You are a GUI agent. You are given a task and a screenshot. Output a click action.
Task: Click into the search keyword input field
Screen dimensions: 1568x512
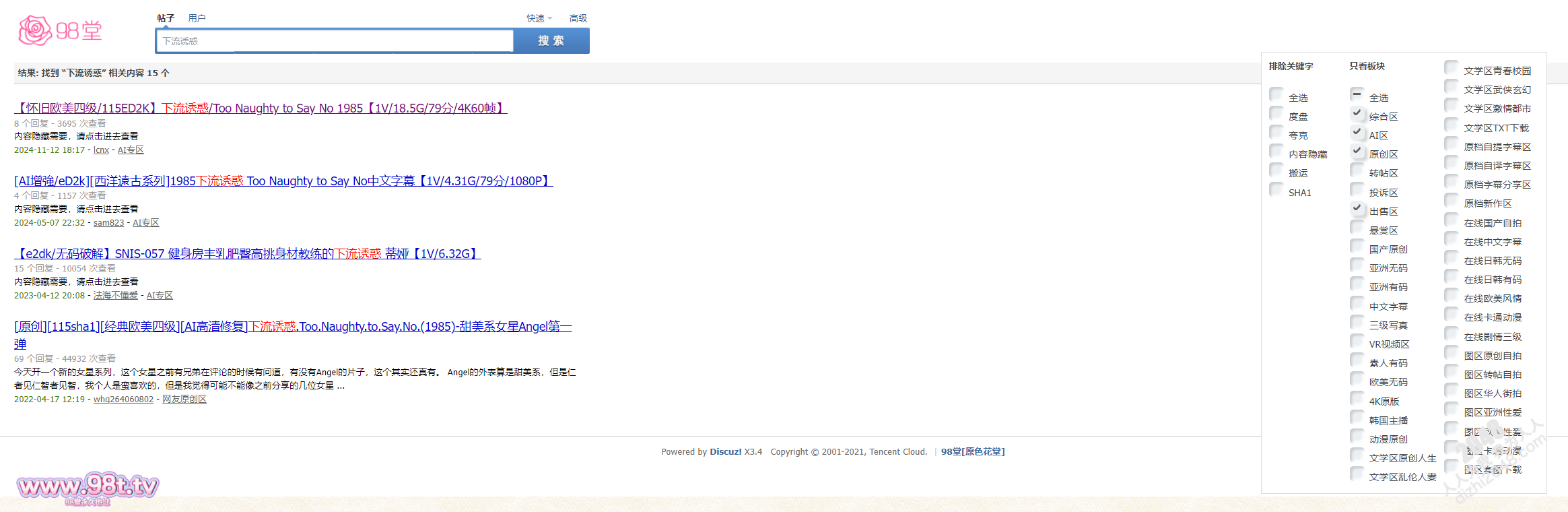[x=335, y=41]
